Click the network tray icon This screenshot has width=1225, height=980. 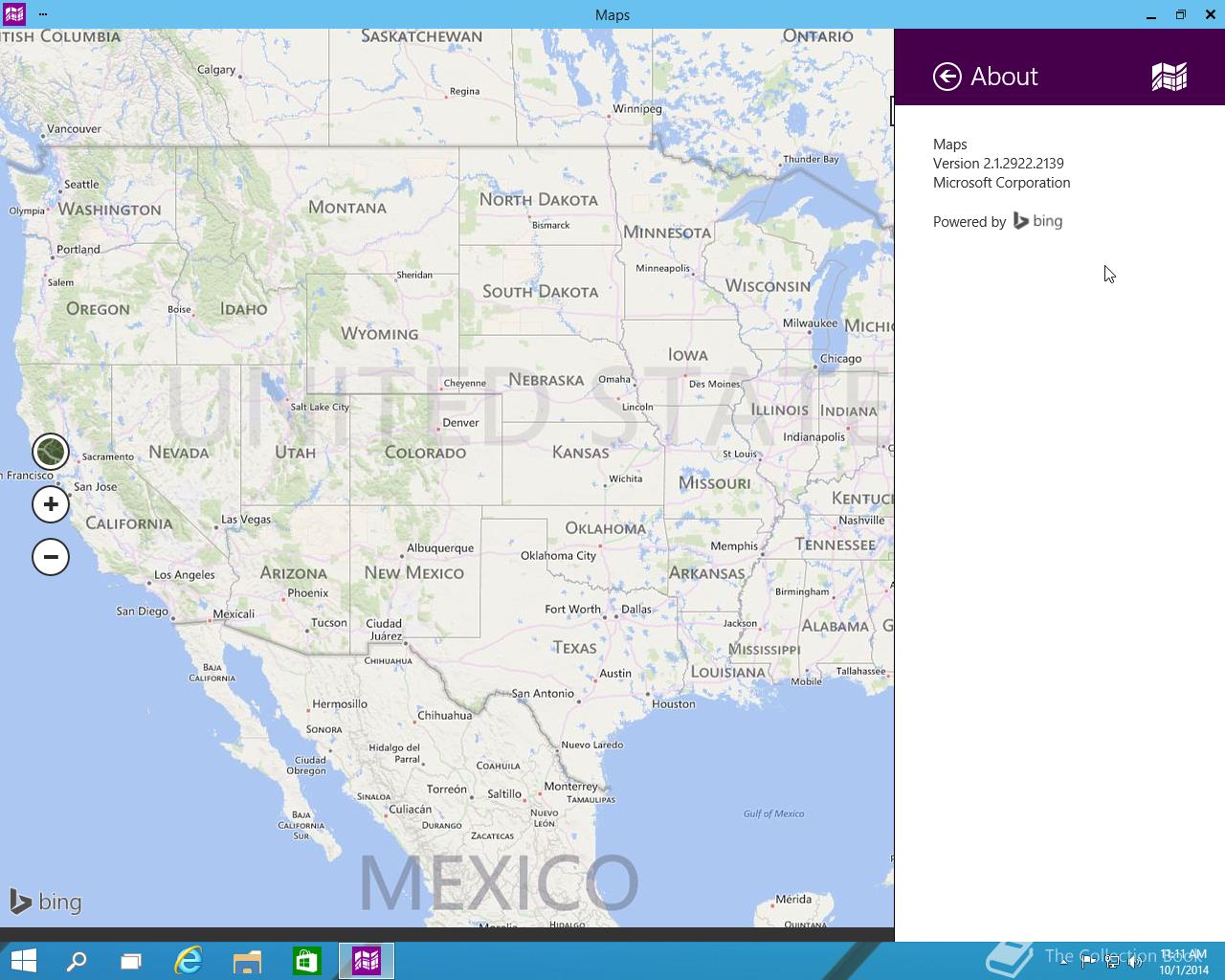tap(1112, 963)
